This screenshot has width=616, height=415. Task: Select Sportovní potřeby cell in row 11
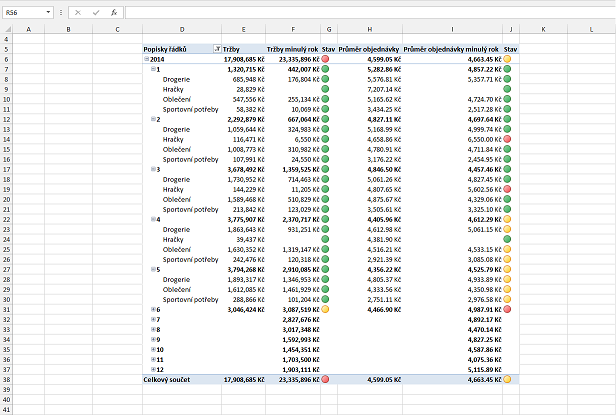182,109
